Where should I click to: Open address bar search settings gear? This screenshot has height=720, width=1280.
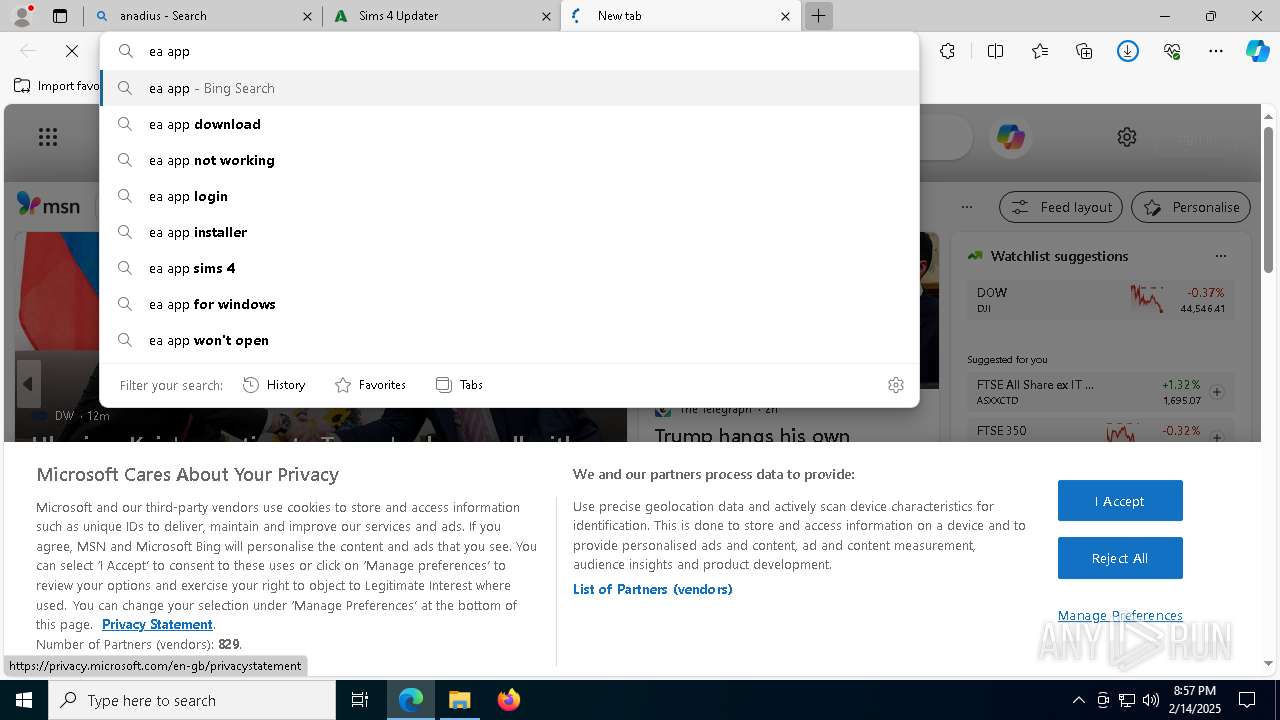[896, 385]
